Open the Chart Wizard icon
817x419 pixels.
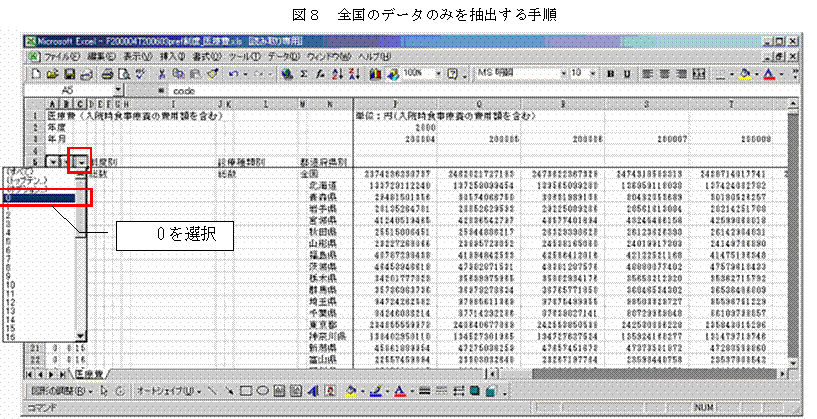tap(378, 74)
